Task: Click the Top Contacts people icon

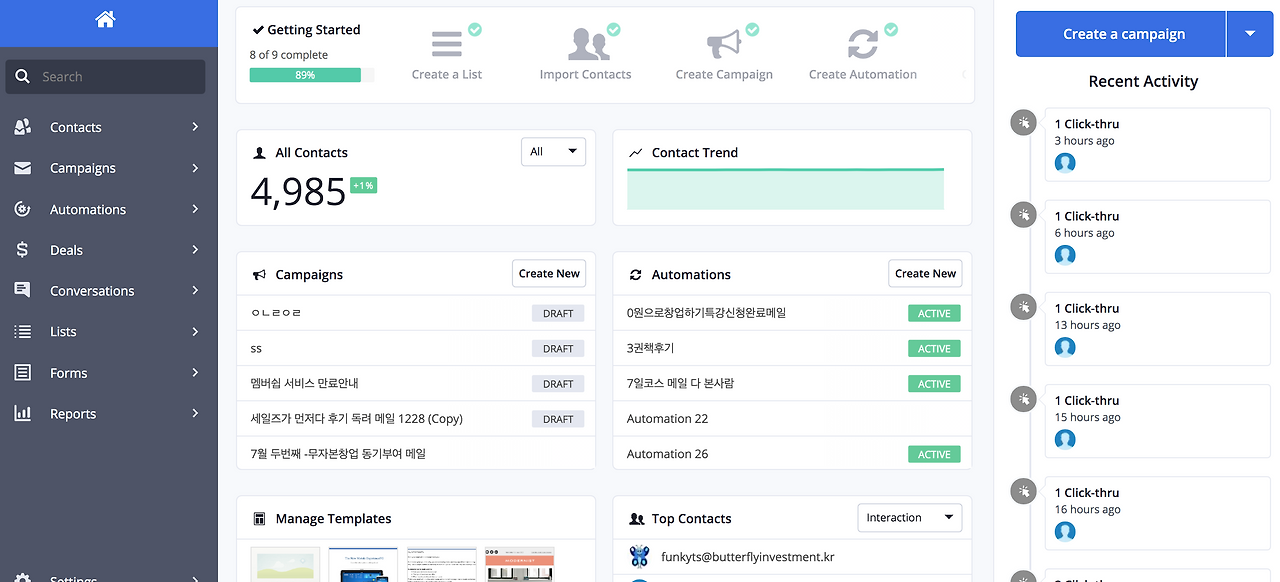Action: pyautogui.click(x=636, y=519)
